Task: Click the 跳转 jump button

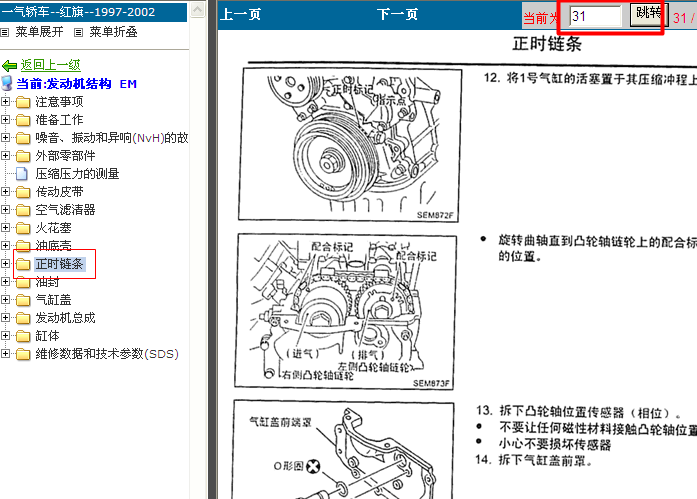Action: [x=647, y=14]
